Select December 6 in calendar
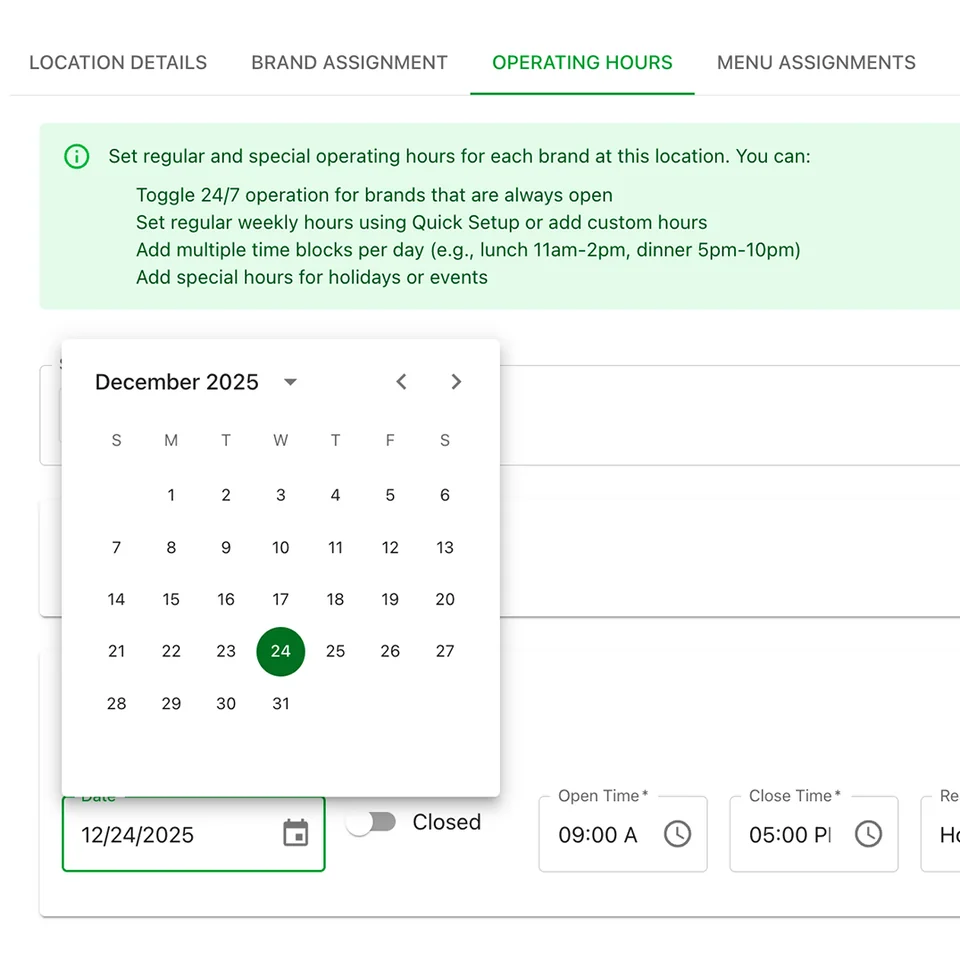 (445, 495)
